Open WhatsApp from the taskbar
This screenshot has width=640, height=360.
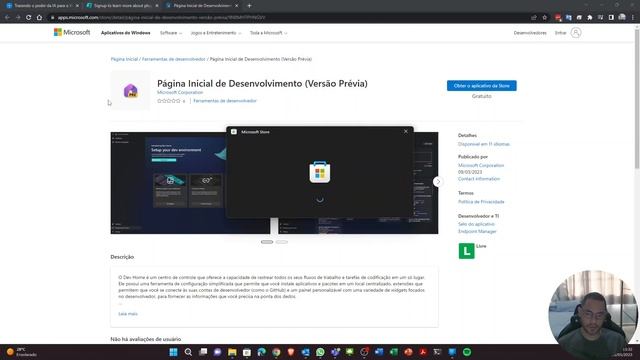(320, 352)
